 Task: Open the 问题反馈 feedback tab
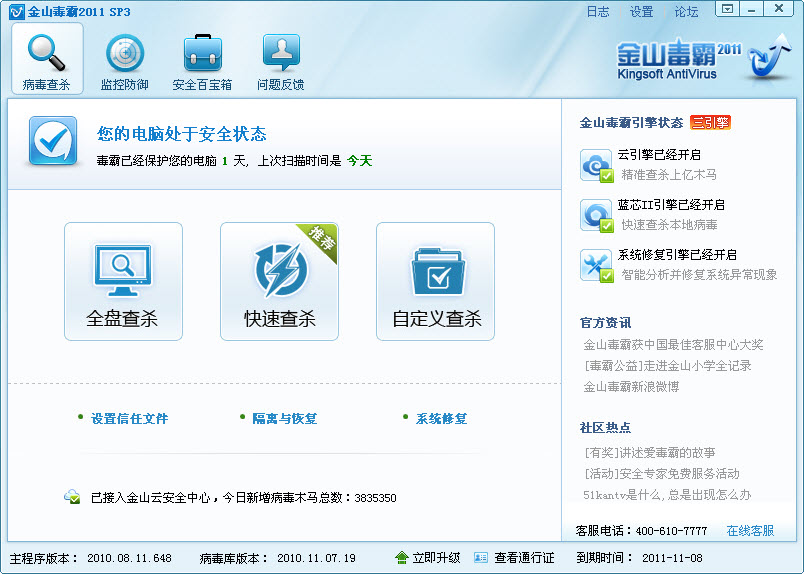pos(280,62)
